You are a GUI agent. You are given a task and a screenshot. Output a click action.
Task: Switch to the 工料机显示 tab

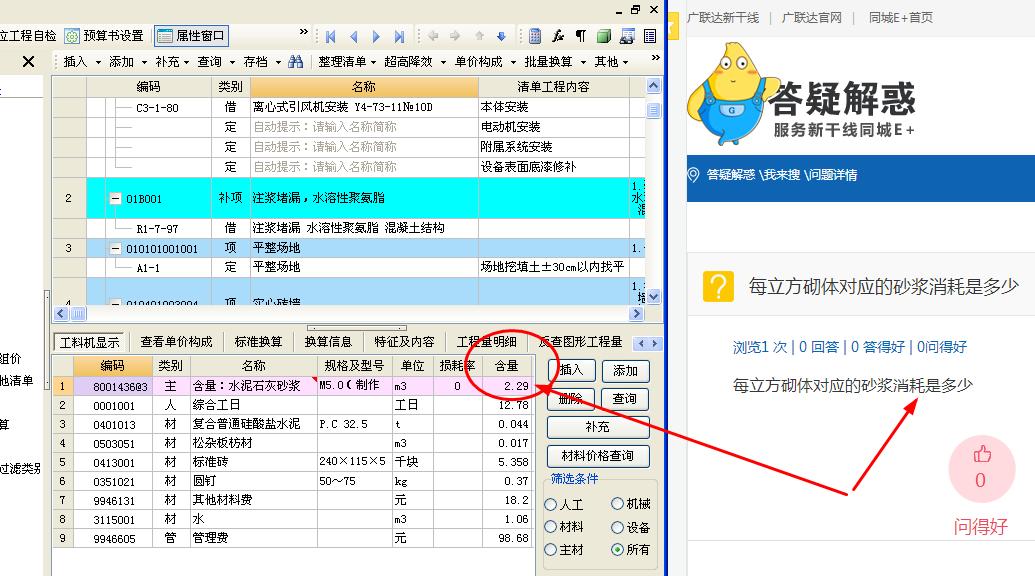(x=90, y=342)
